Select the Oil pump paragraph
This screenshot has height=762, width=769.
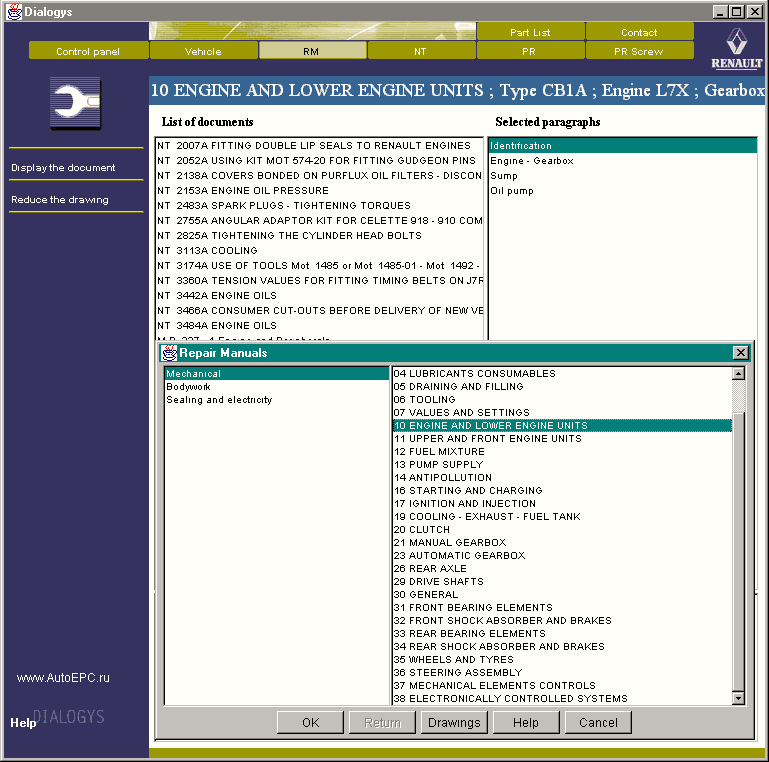(623, 191)
